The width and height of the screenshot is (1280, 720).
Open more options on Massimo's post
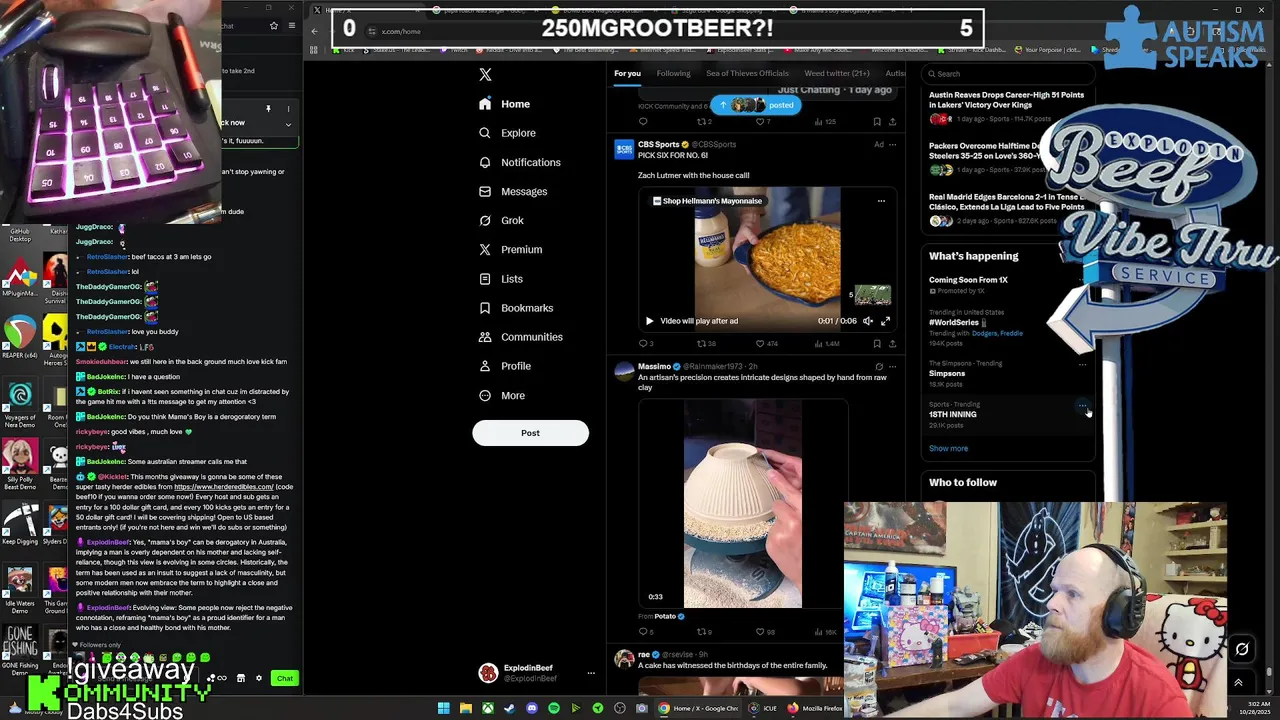(892, 366)
